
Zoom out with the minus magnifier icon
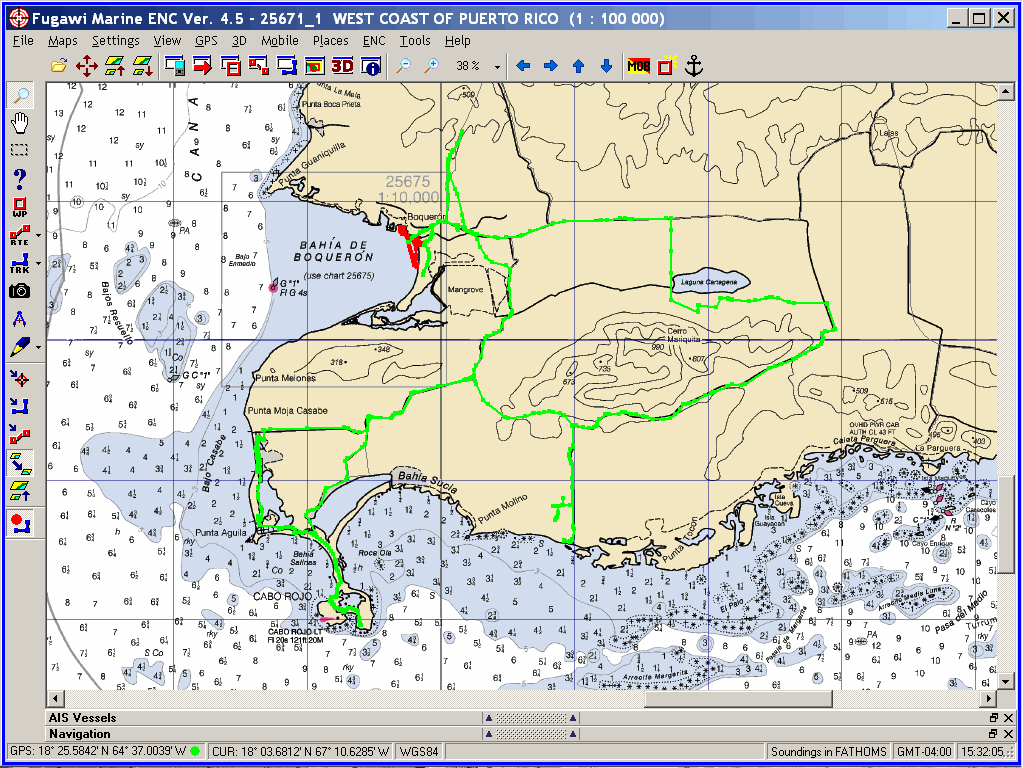404,66
